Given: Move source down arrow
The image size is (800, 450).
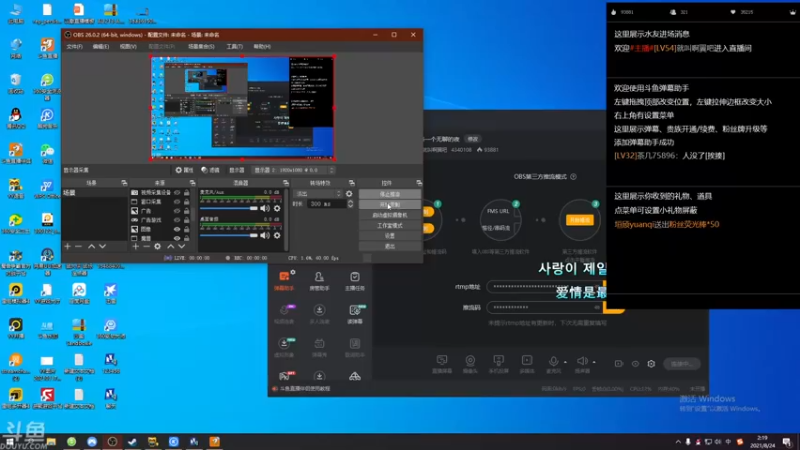Looking at the screenshot, I should click(x=182, y=246).
